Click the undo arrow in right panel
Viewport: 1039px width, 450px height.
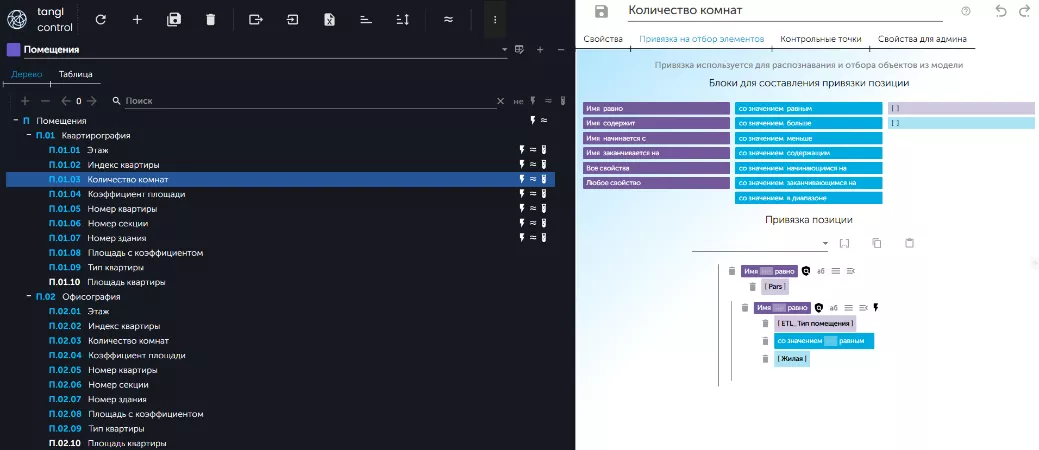coord(1001,11)
